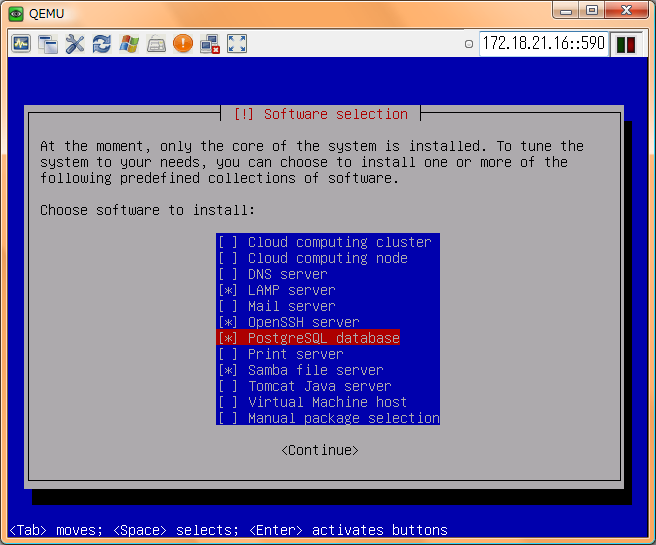656x545 pixels.
Task: Activate the <Continue> button
Action: click(320, 450)
